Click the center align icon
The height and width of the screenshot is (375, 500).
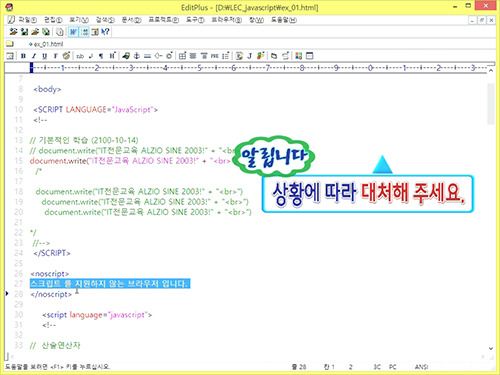(x=193, y=56)
